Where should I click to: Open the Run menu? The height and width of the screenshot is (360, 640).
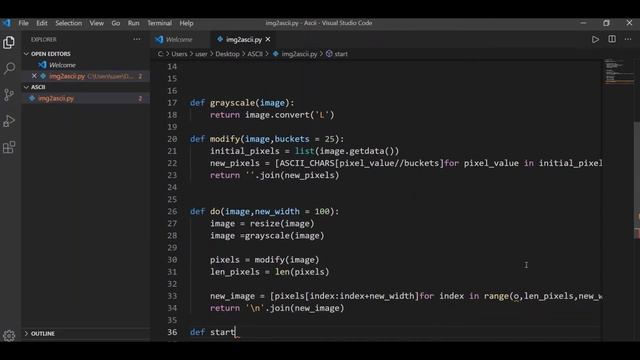pos(133,23)
